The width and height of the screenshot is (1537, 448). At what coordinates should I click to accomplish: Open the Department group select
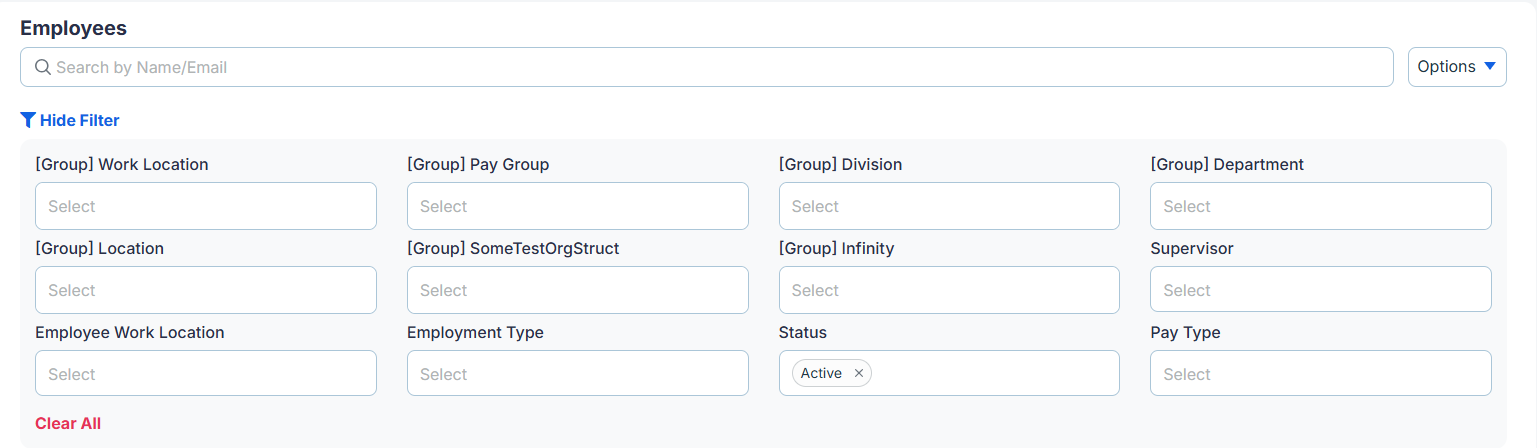(1321, 206)
